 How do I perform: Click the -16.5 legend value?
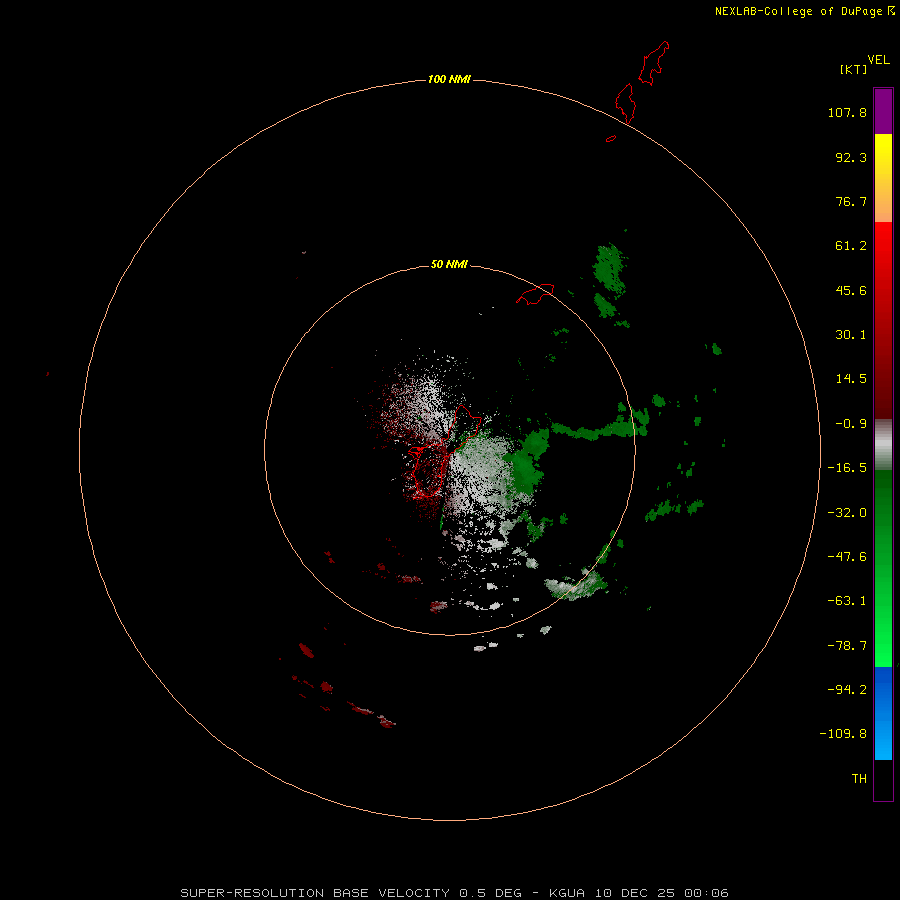[x=847, y=468]
